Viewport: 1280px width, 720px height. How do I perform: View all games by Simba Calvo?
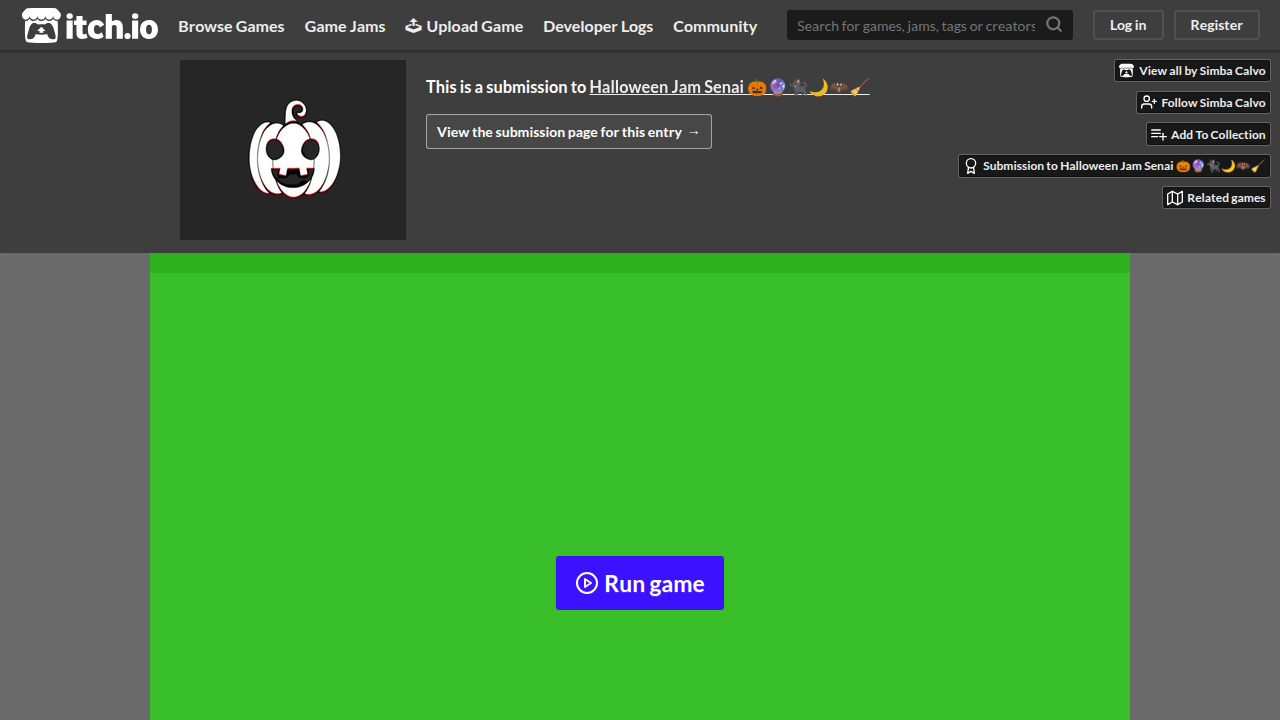coord(1193,71)
